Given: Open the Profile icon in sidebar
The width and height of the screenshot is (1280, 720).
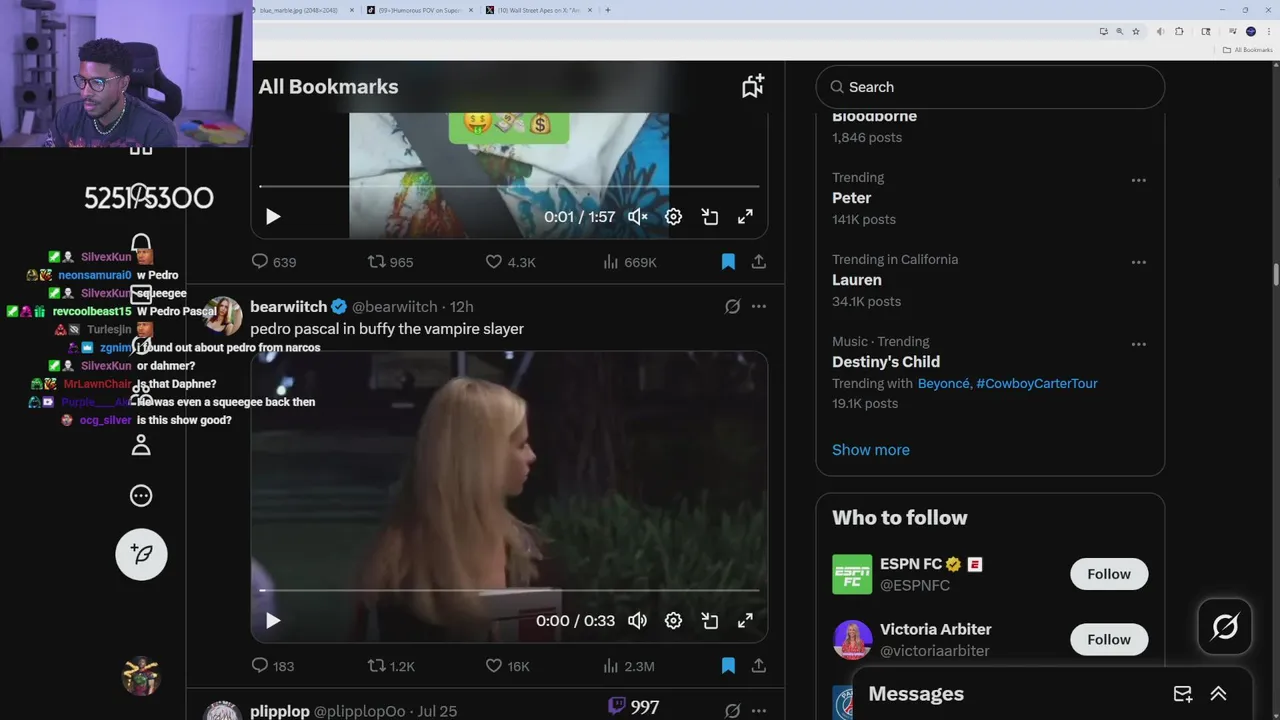Looking at the screenshot, I should [141, 445].
